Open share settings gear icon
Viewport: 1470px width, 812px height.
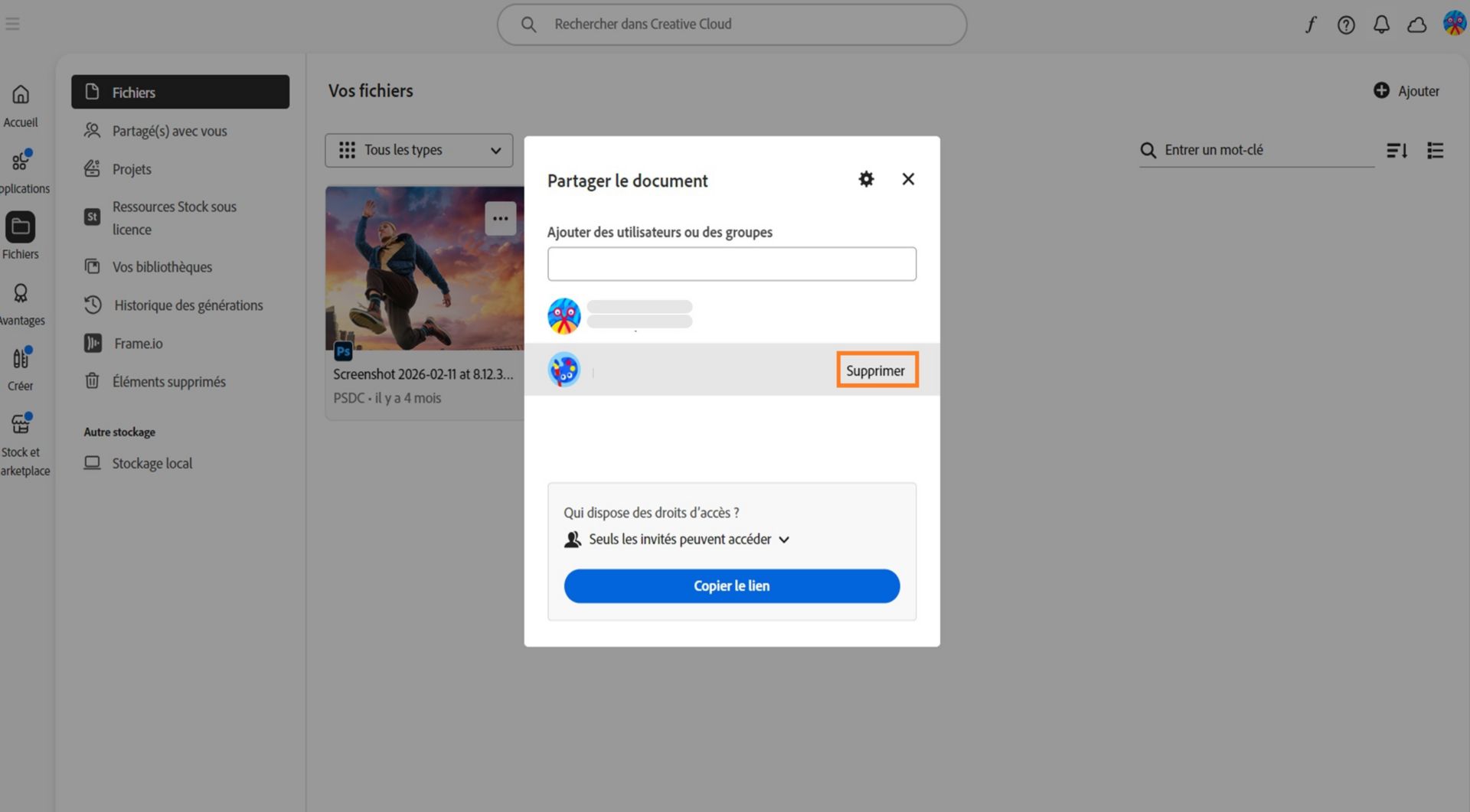pos(866,179)
